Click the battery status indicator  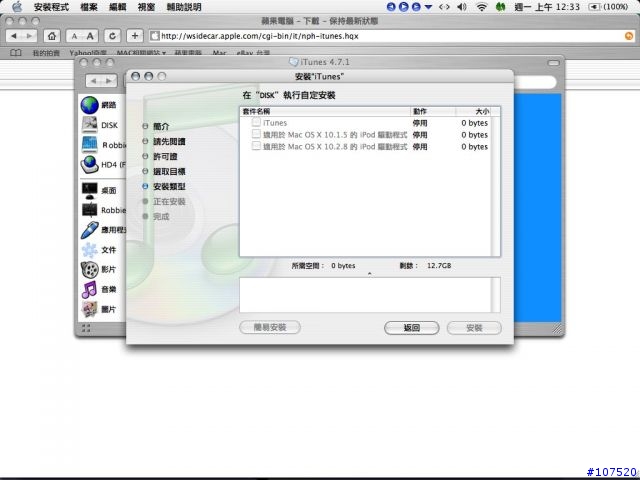pos(608,7)
